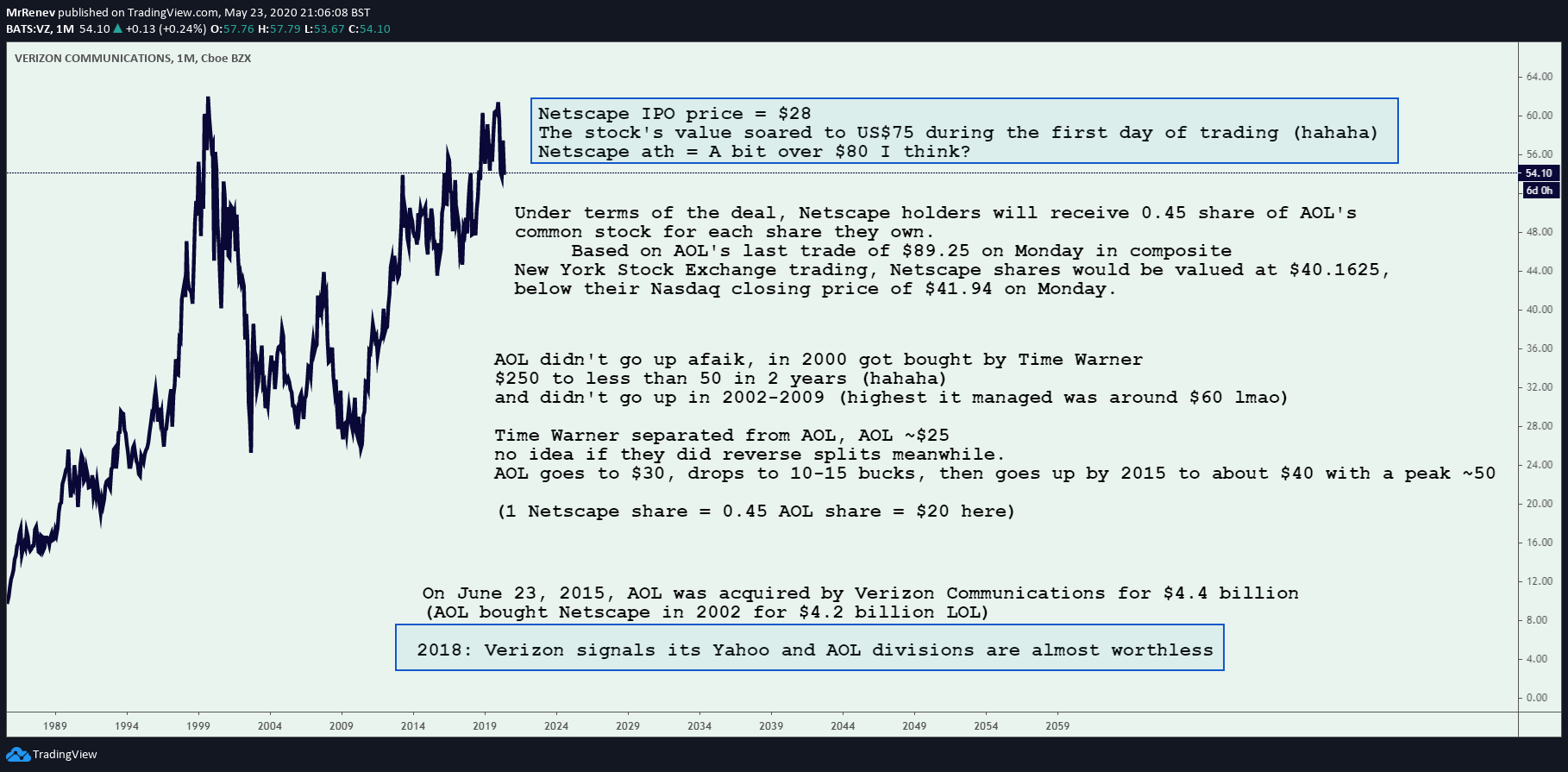Click the 48.00 price axis label

1539,232
